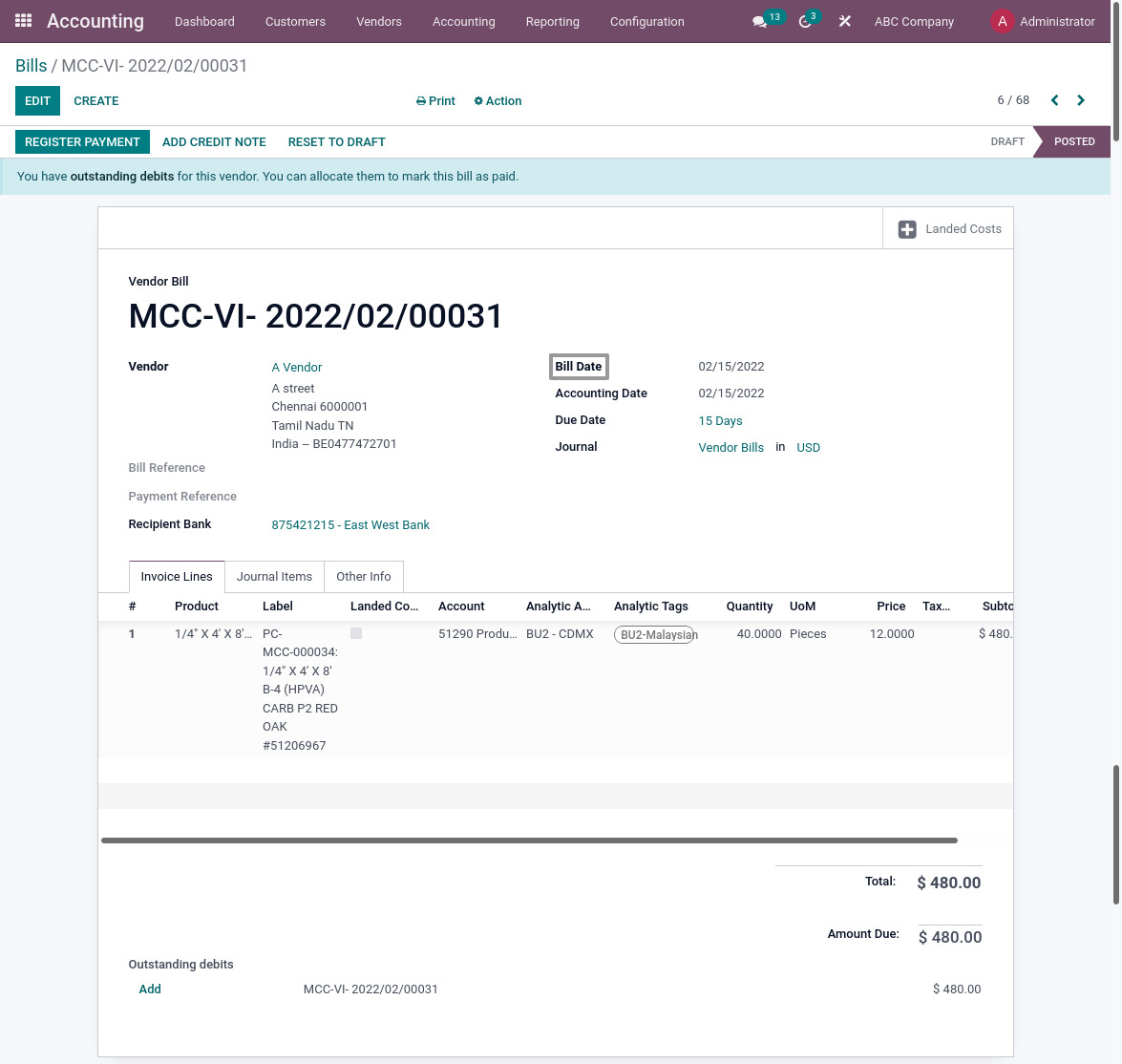Click the REGISTER PAYMENT button
The width and height of the screenshot is (1122, 1064).
[82, 141]
